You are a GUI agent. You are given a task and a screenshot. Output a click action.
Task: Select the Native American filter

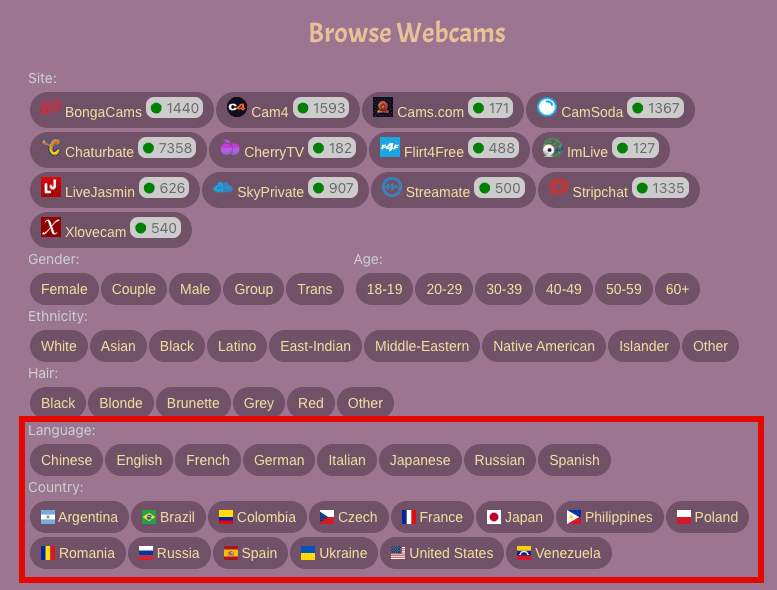(x=544, y=346)
